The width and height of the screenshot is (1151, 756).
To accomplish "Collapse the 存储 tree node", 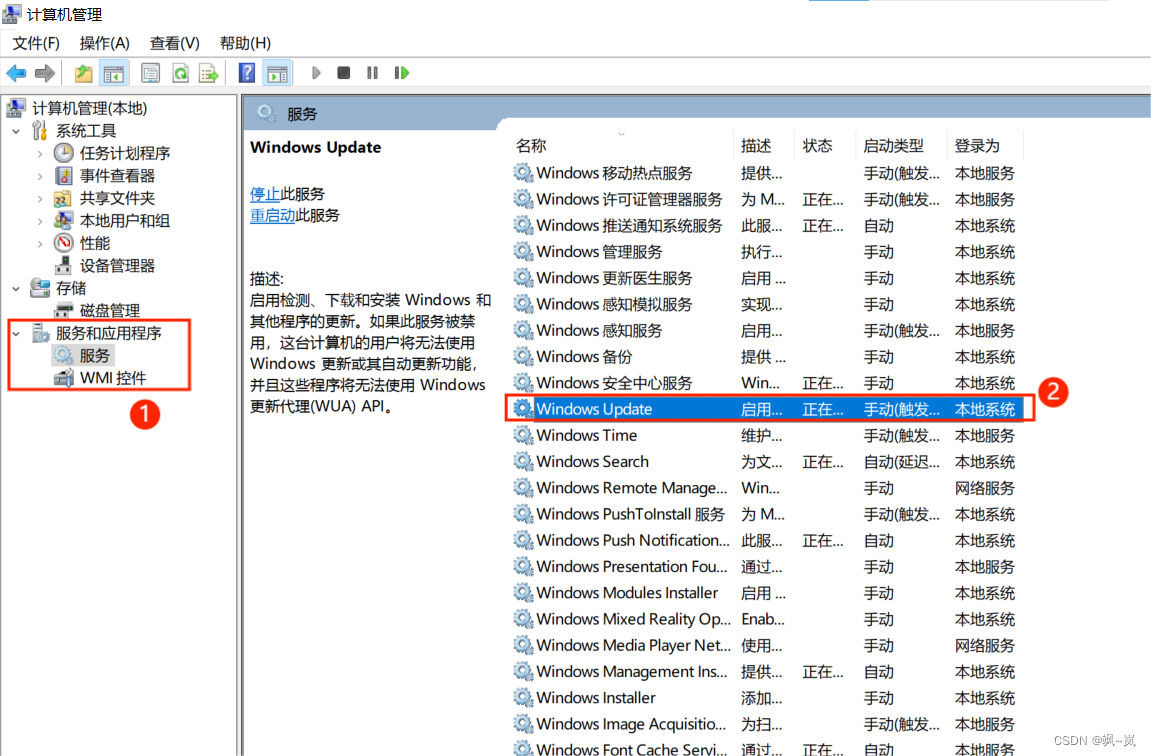I will (x=17, y=288).
